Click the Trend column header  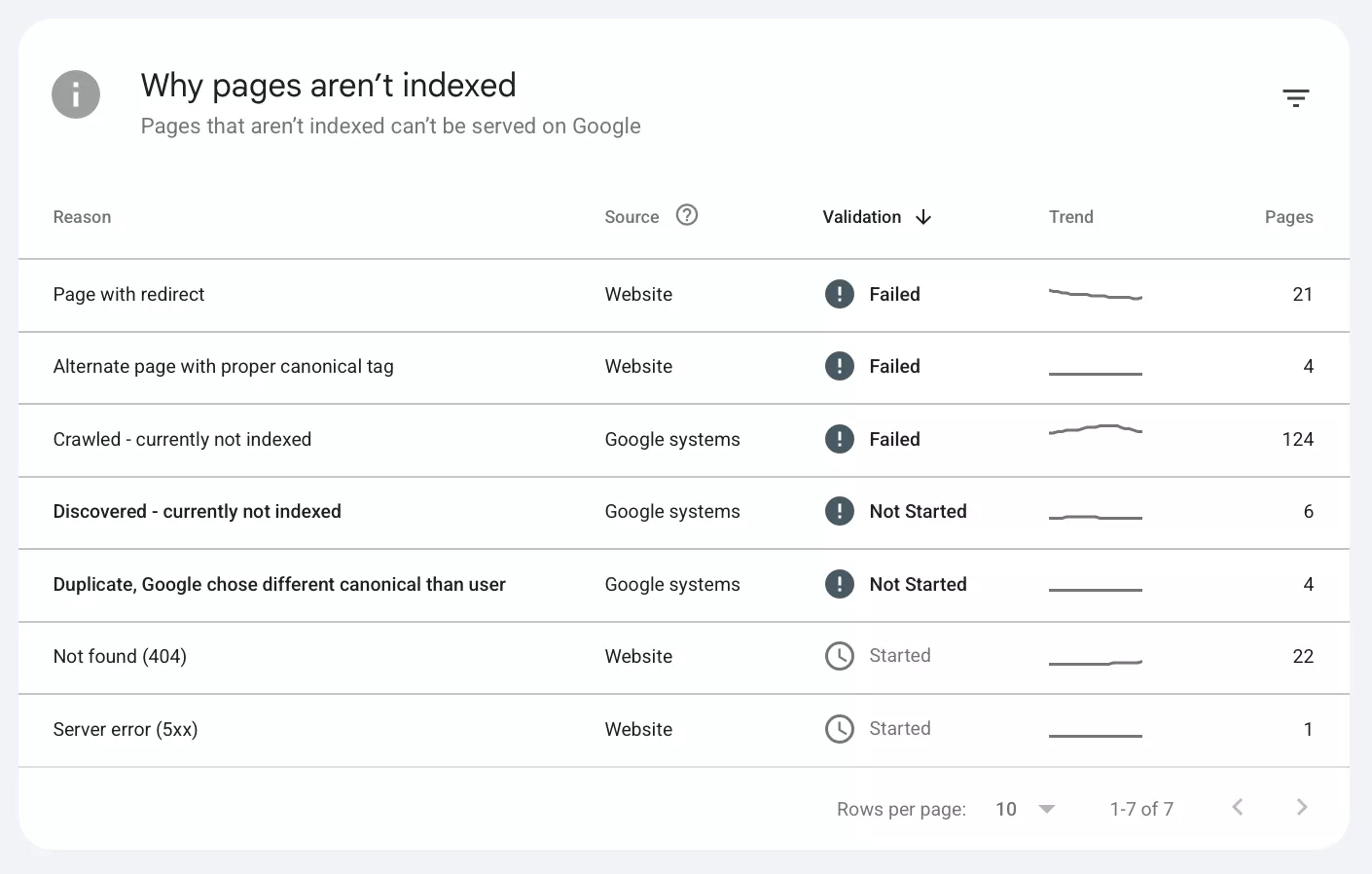[x=1070, y=217]
